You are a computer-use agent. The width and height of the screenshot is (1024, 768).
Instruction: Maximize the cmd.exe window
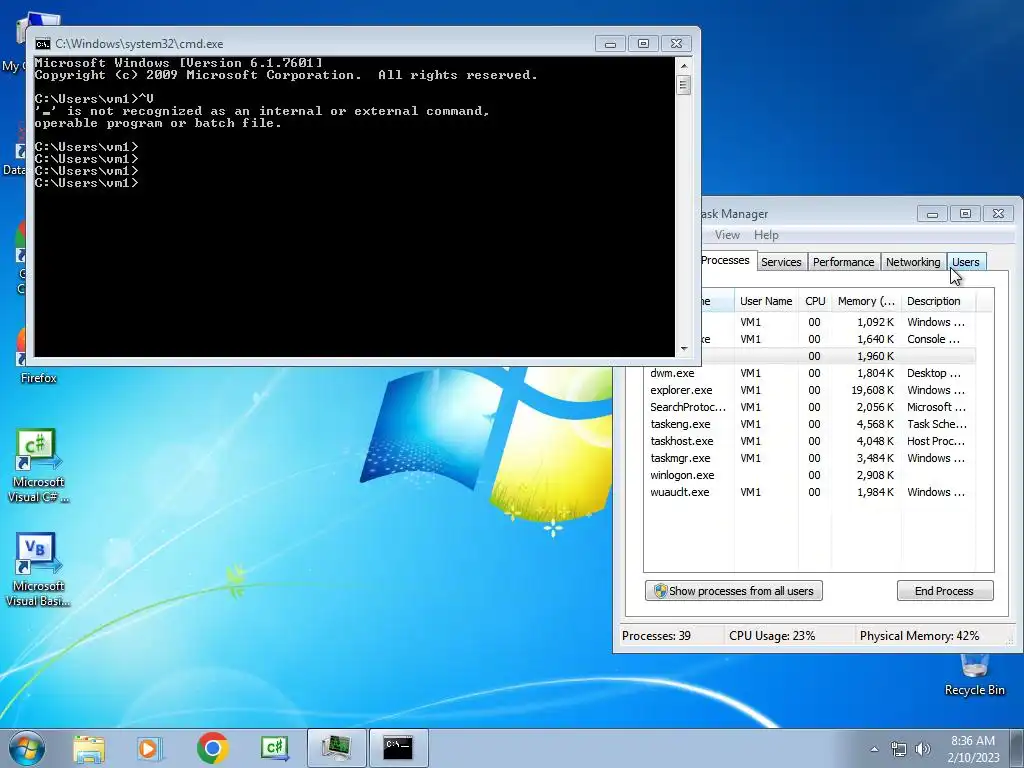pos(643,44)
